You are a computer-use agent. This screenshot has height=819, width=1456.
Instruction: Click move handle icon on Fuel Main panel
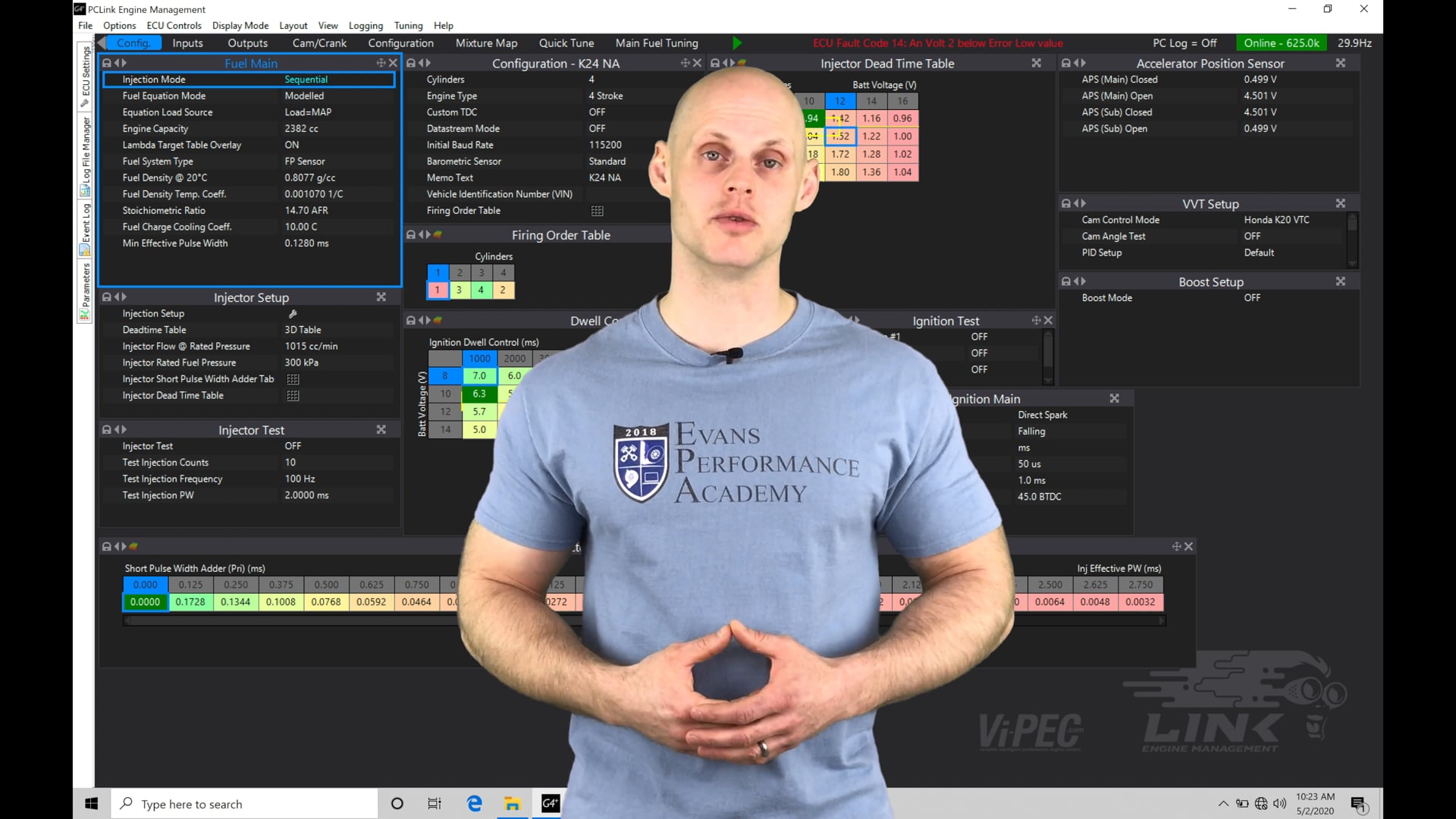point(381,64)
